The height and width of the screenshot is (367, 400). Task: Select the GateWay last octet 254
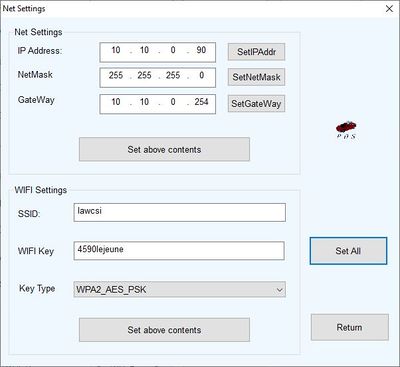(x=202, y=102)
